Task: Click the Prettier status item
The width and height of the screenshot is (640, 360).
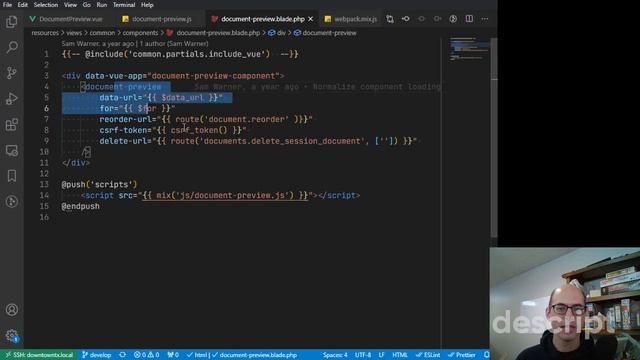Action: [x=462, y=355]
